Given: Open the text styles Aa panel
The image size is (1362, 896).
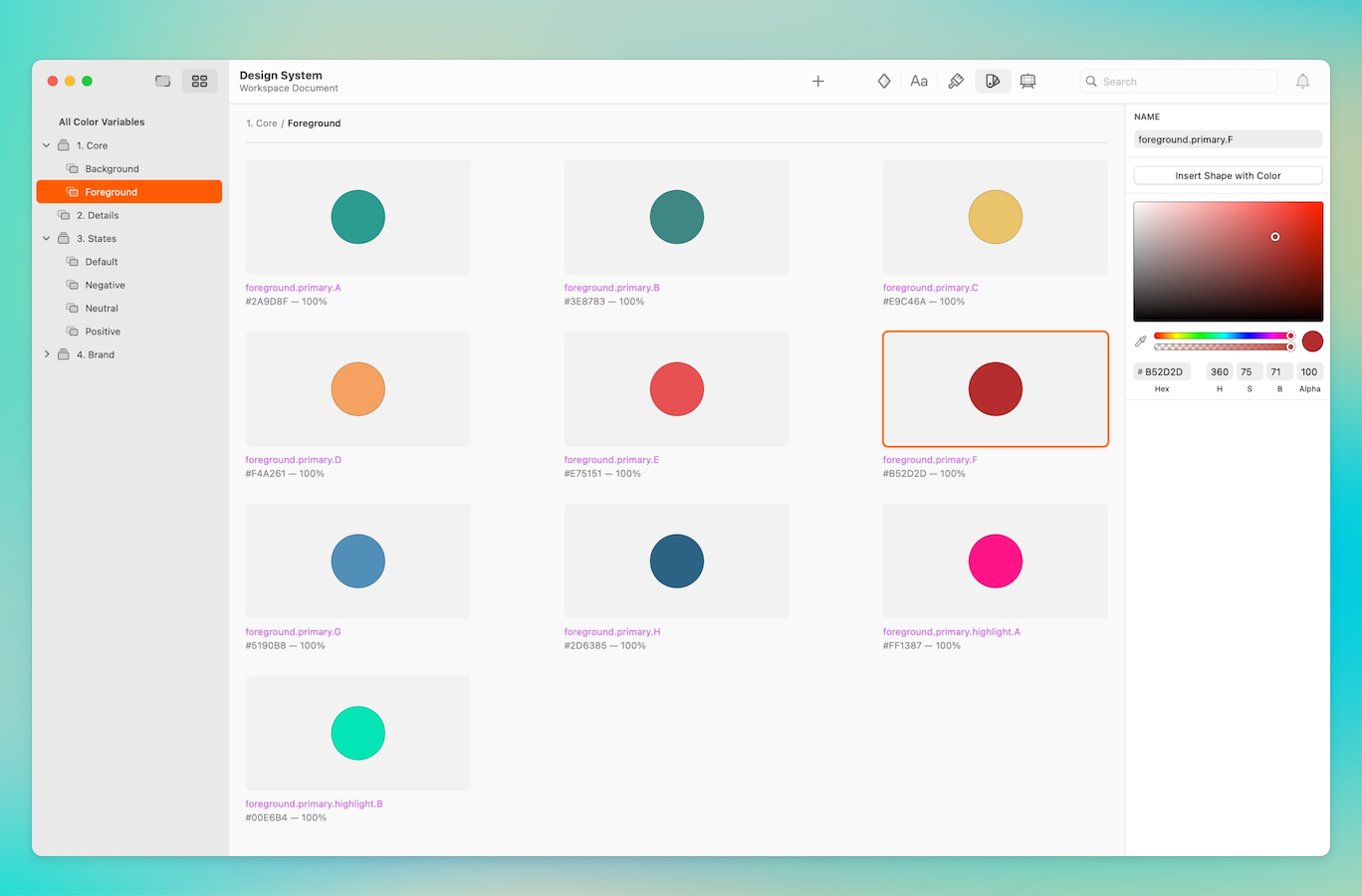Looking at the screenshot, I should tap(919, 81).
